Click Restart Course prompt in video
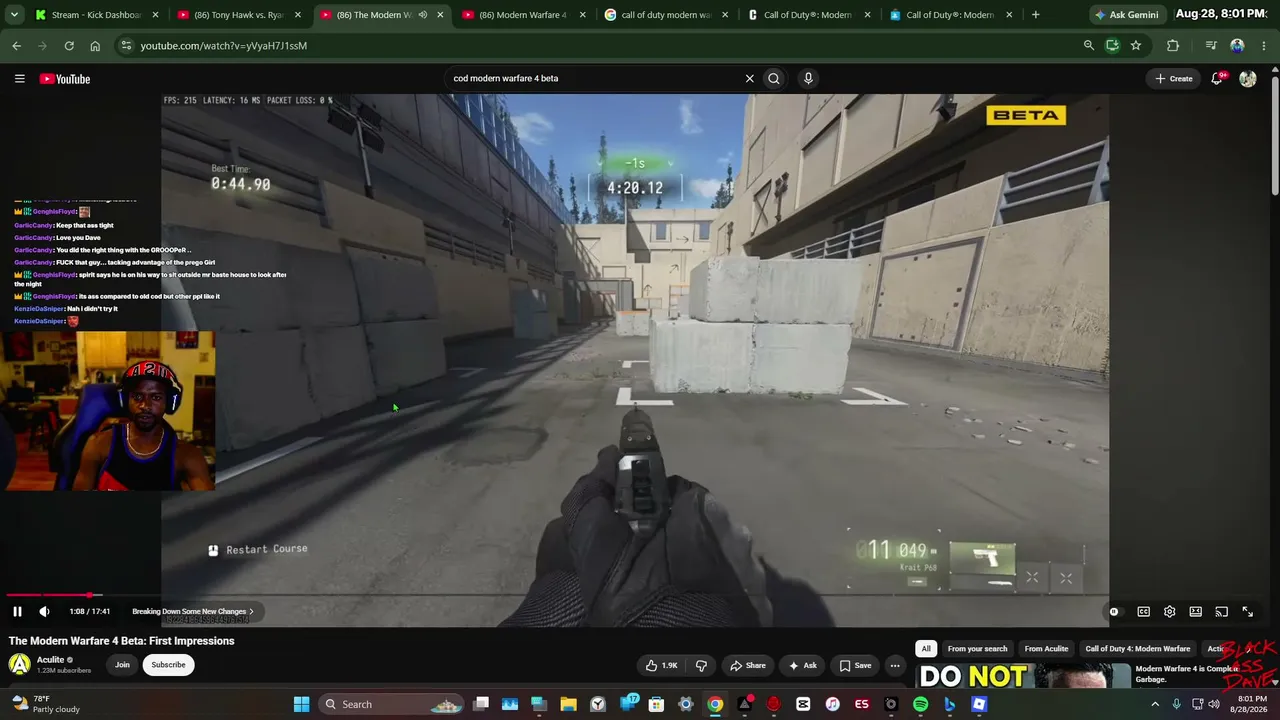The height and width of the screenshot is (720, 1280). (x=258, y=549)
